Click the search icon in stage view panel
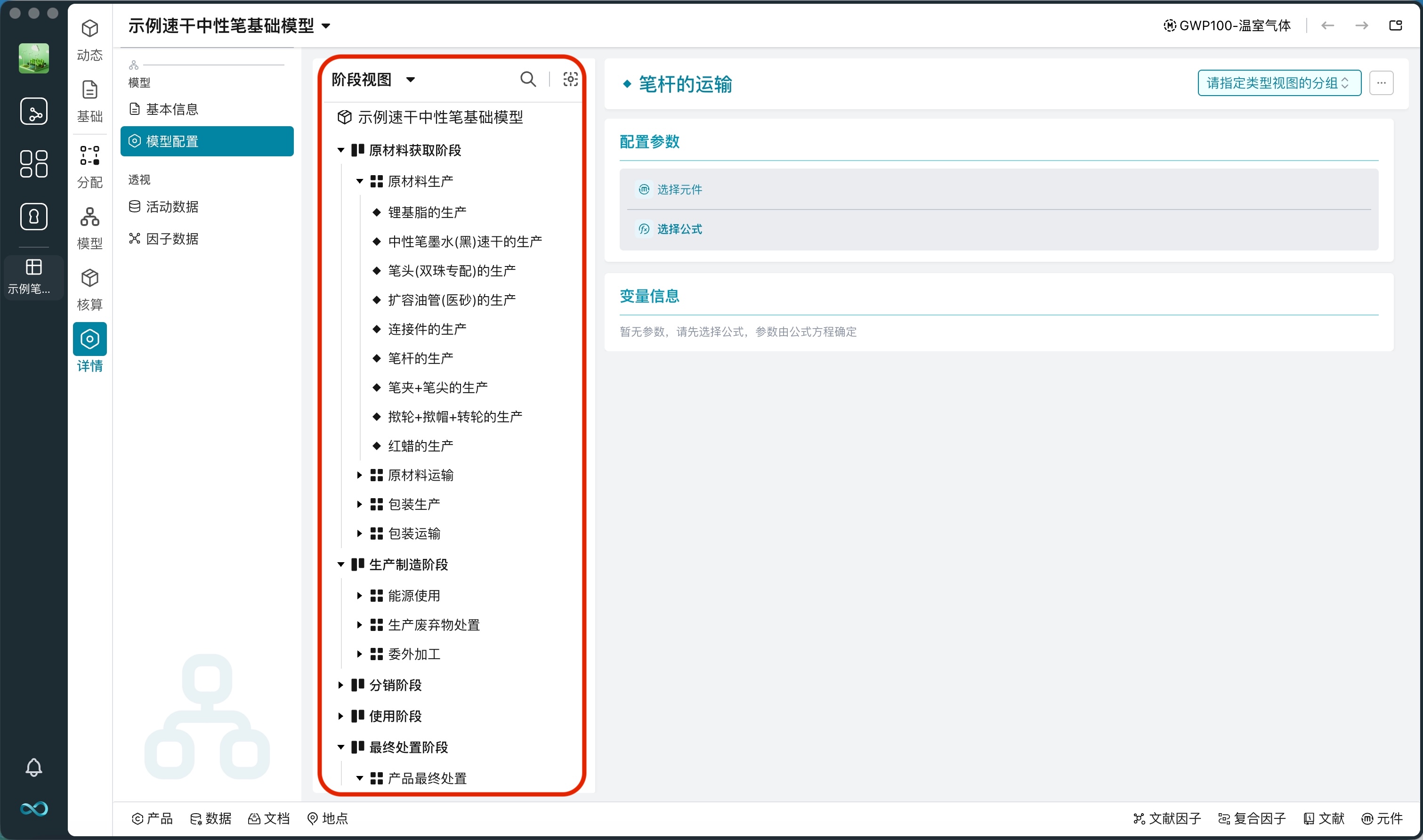 [x=527, y=79]
